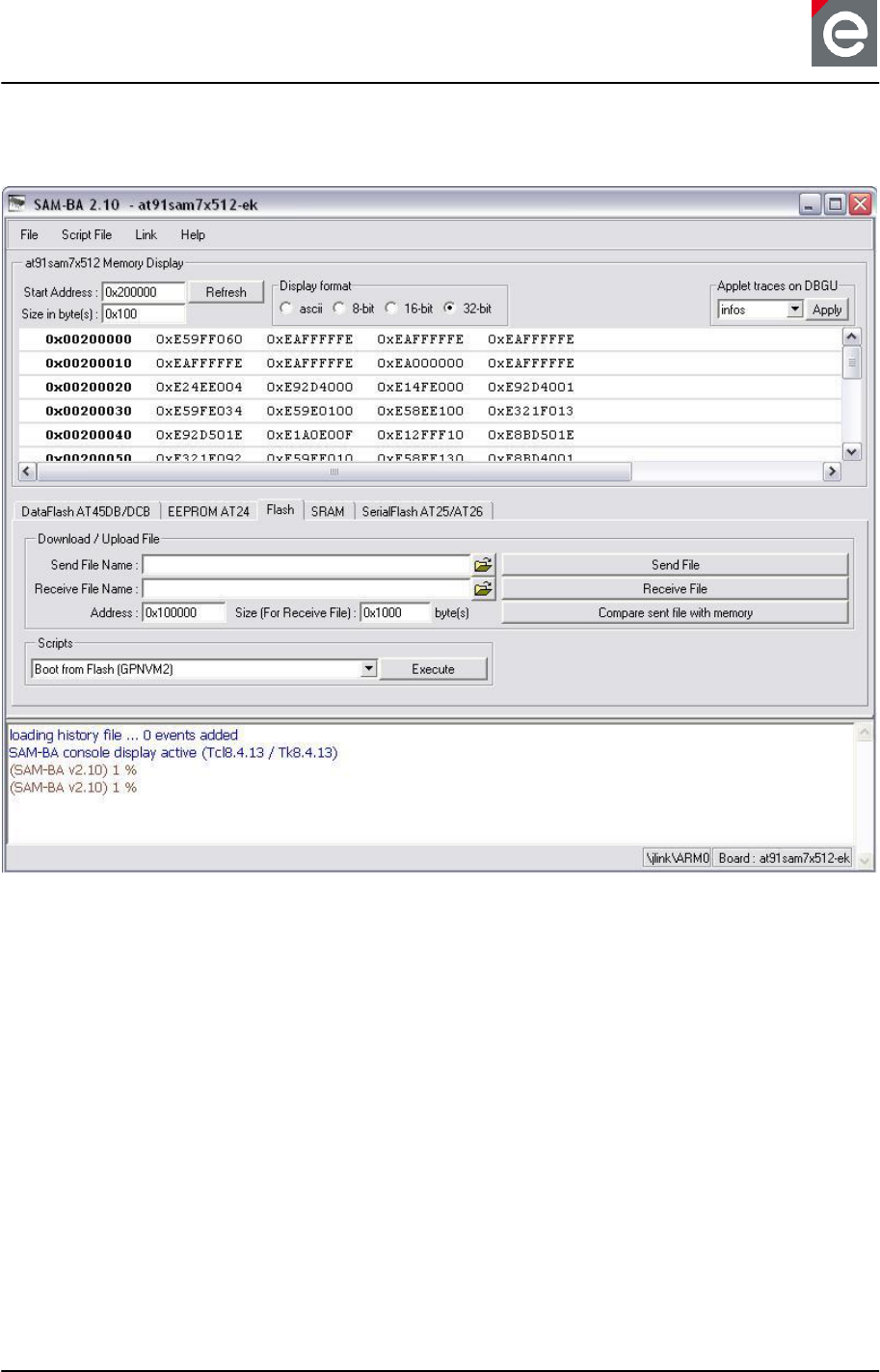
Task: Click memory value 0xEA000000
Action: click(x=420, y=363)
